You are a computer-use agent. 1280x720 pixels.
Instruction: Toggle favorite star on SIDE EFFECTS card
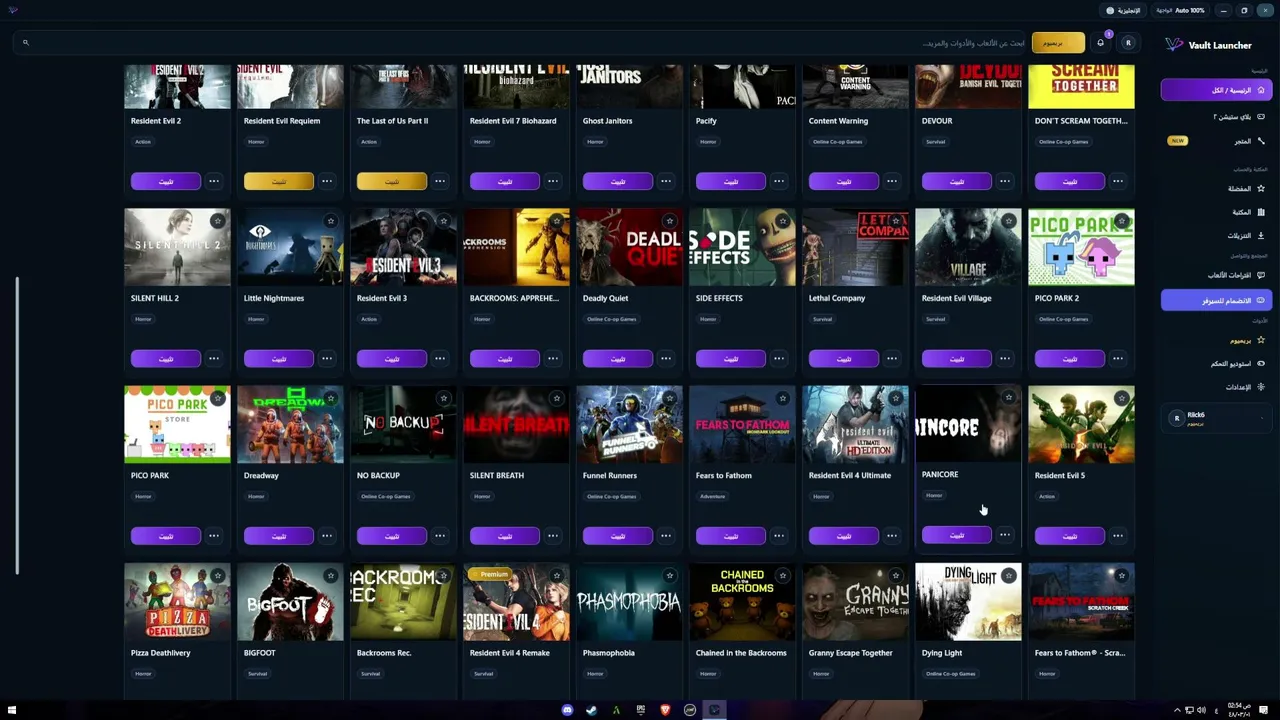(x=783, y=221)
